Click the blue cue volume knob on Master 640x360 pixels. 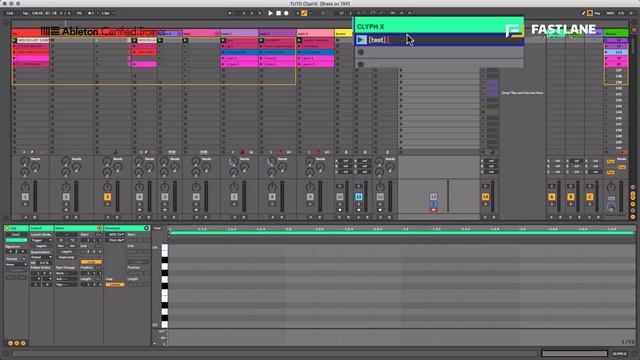[611, 207]
